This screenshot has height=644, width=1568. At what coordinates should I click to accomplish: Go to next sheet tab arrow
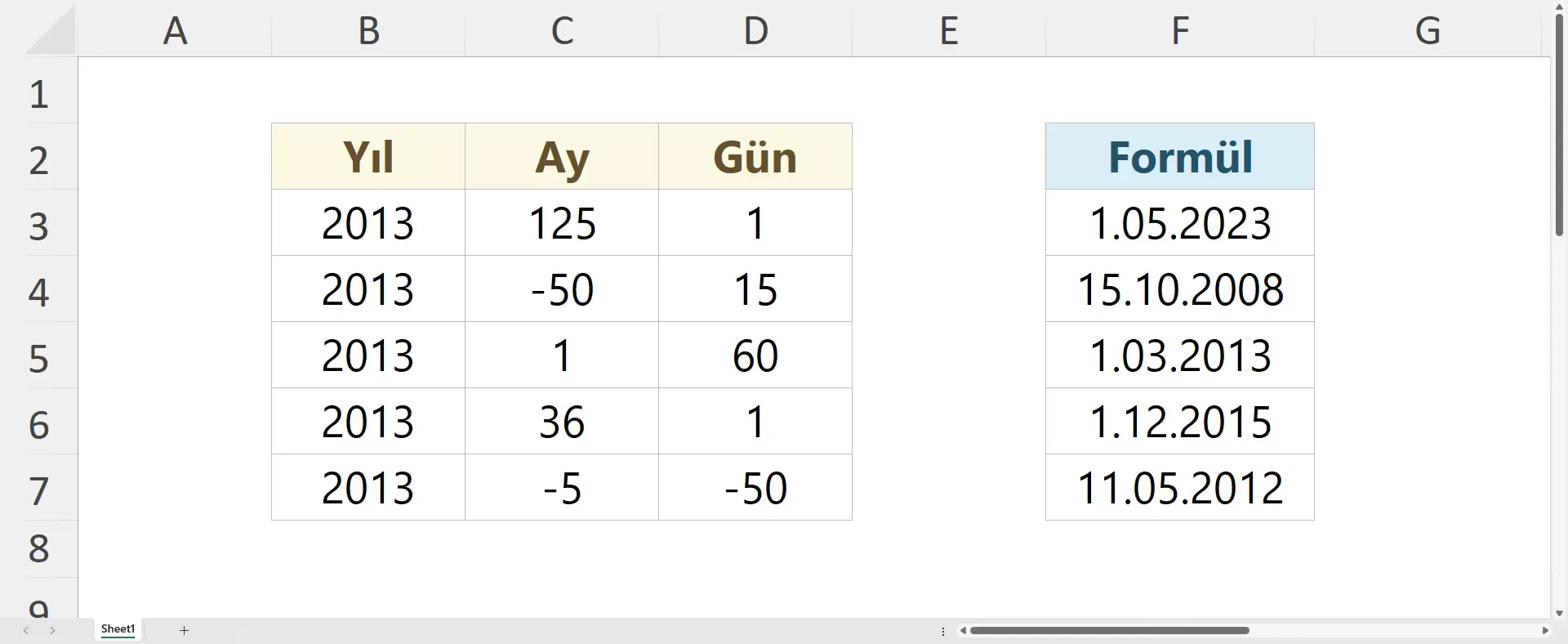point(53,630)
